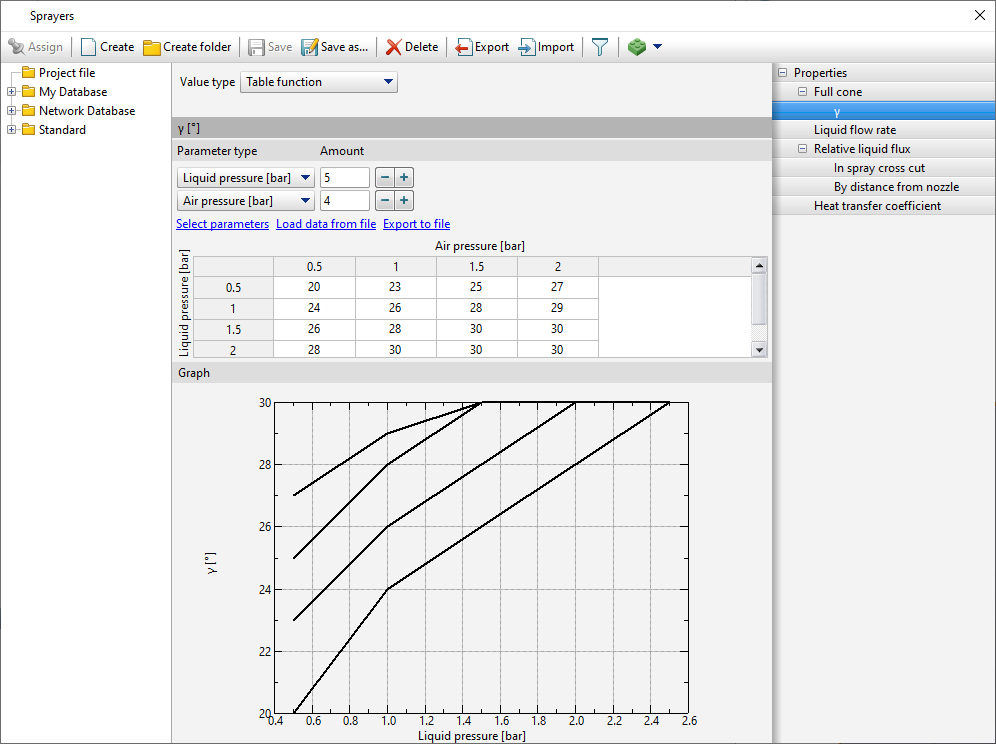Click the Create new item icon
This screenshot has height=744, width=996.
point(89,47)
